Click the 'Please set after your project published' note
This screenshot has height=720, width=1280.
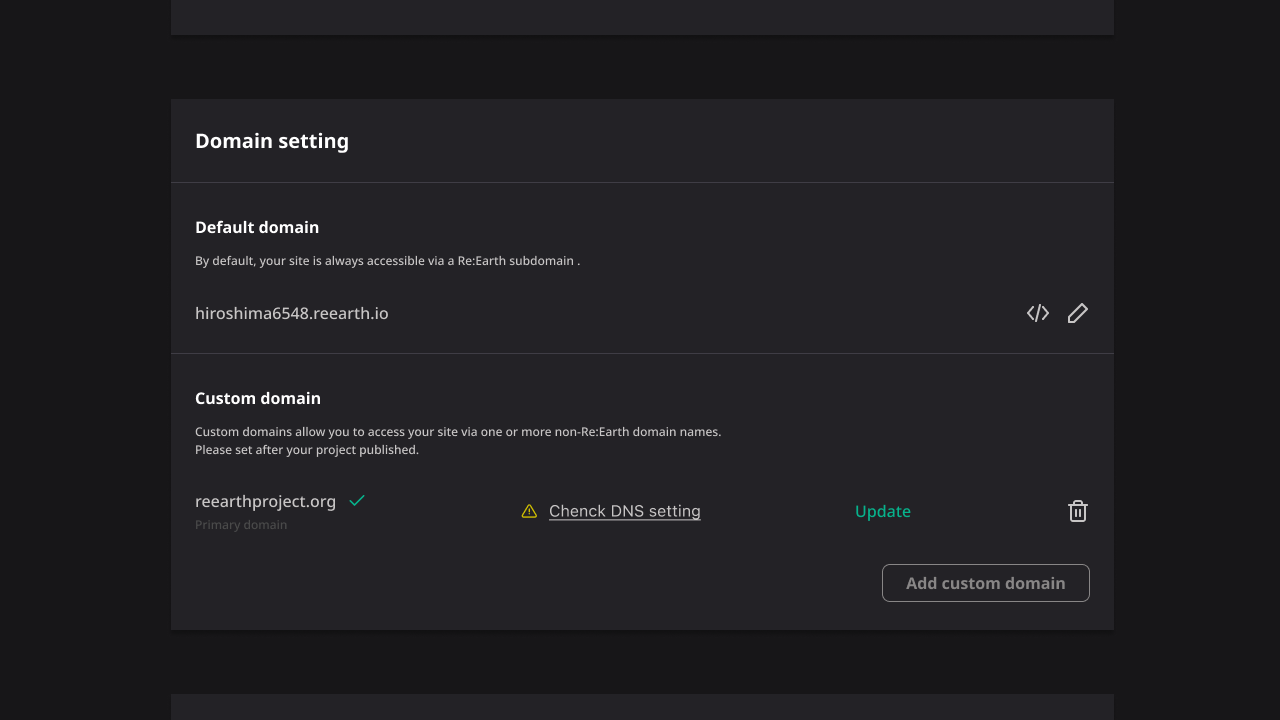pos(307,450)
